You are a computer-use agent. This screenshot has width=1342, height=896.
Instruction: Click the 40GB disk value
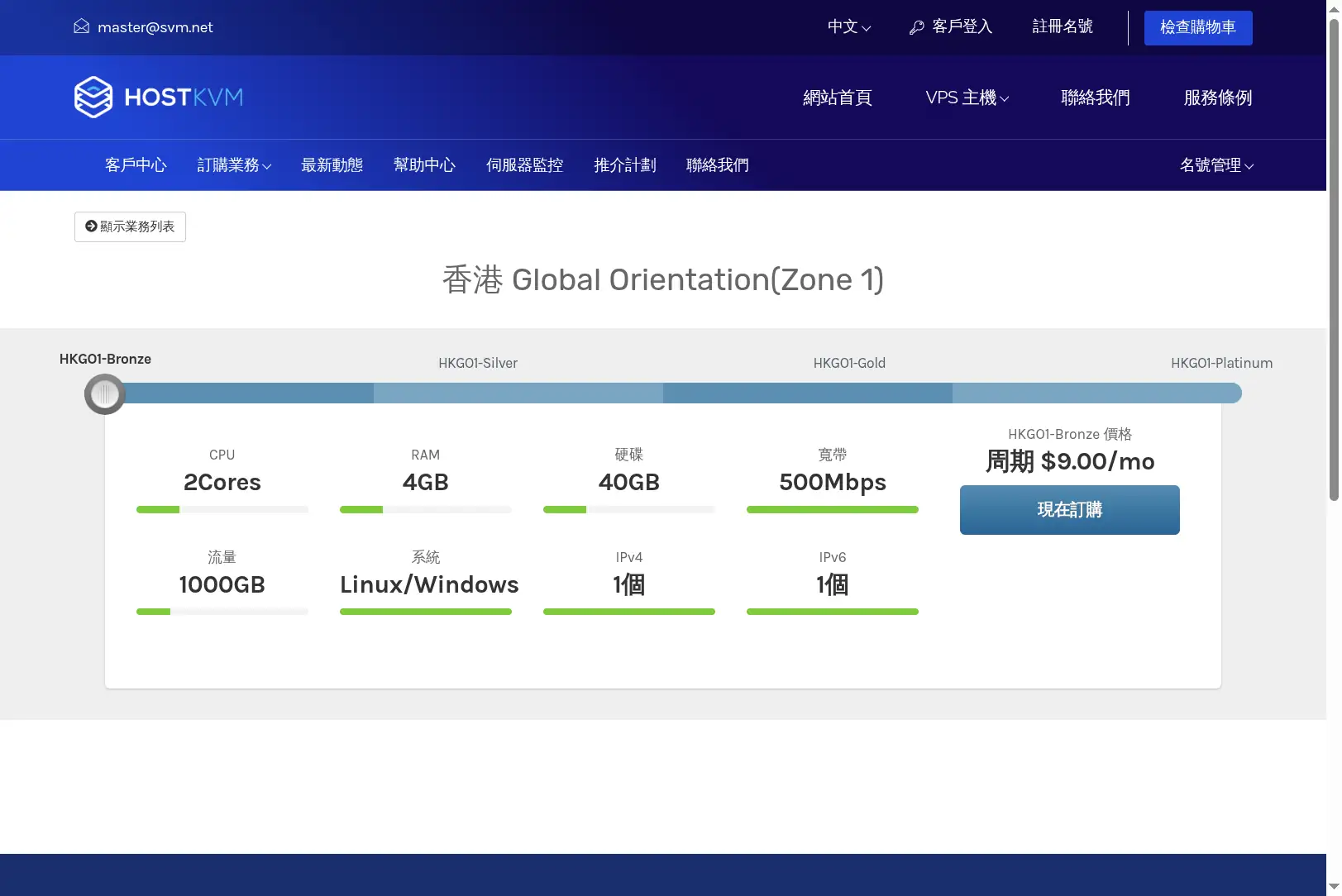[x=629, y=482]
